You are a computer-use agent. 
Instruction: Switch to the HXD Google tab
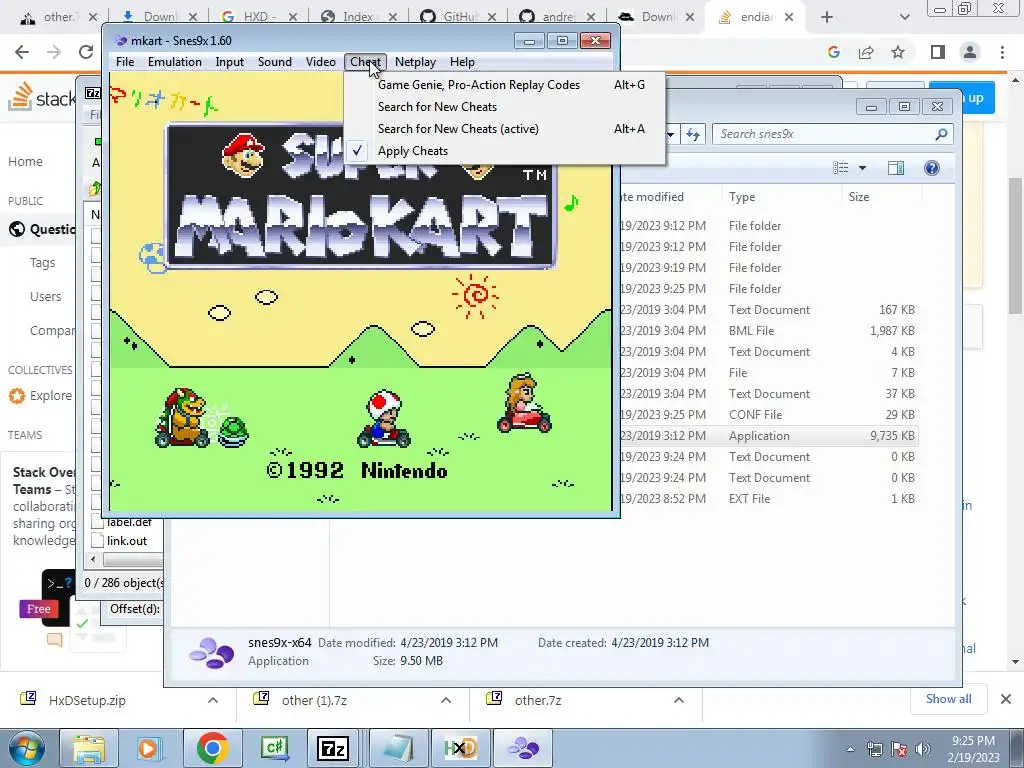pos(258,17)
